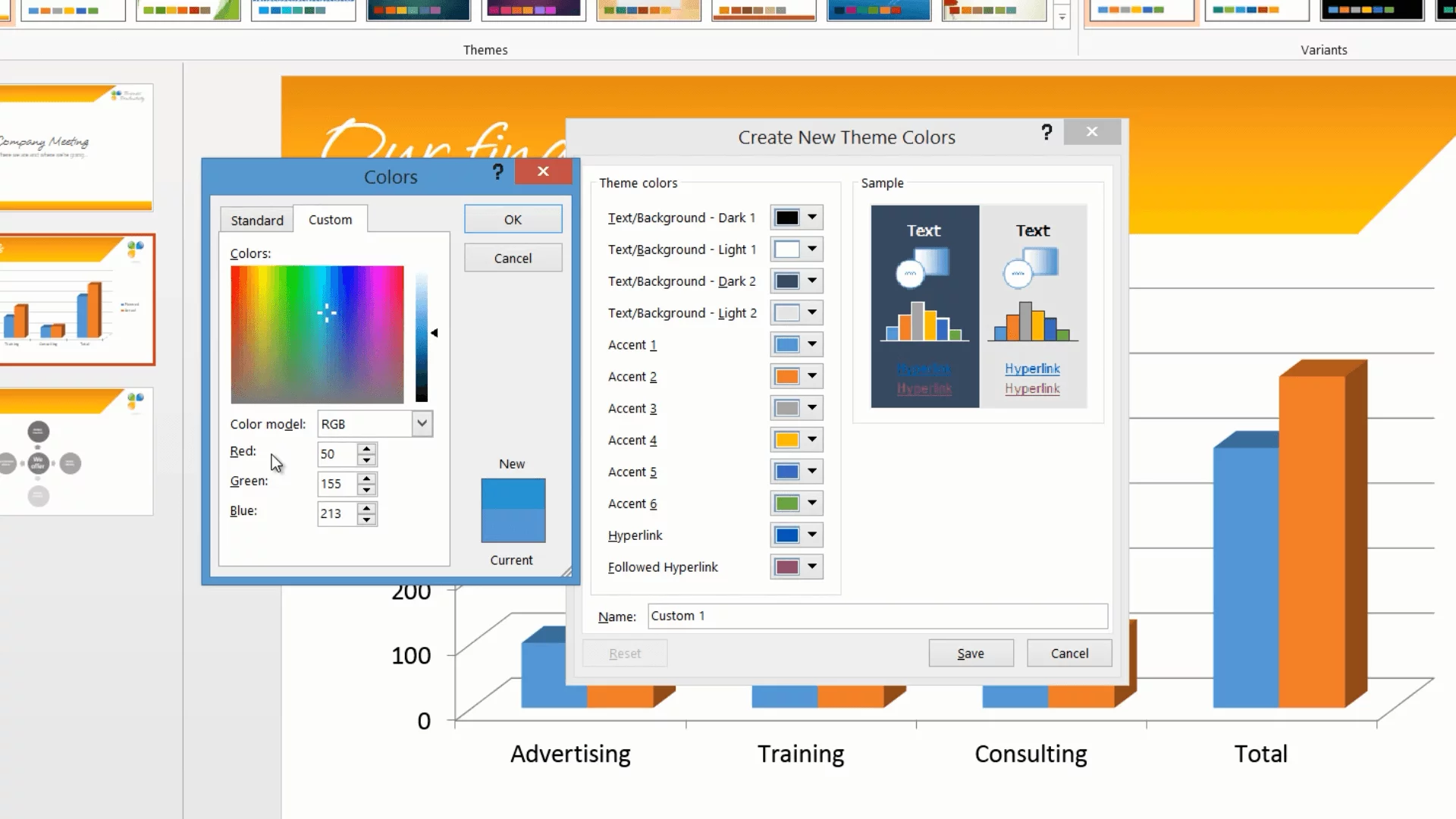Select the Custom tab
This screenshot has width=1456, height=819.
330,219
